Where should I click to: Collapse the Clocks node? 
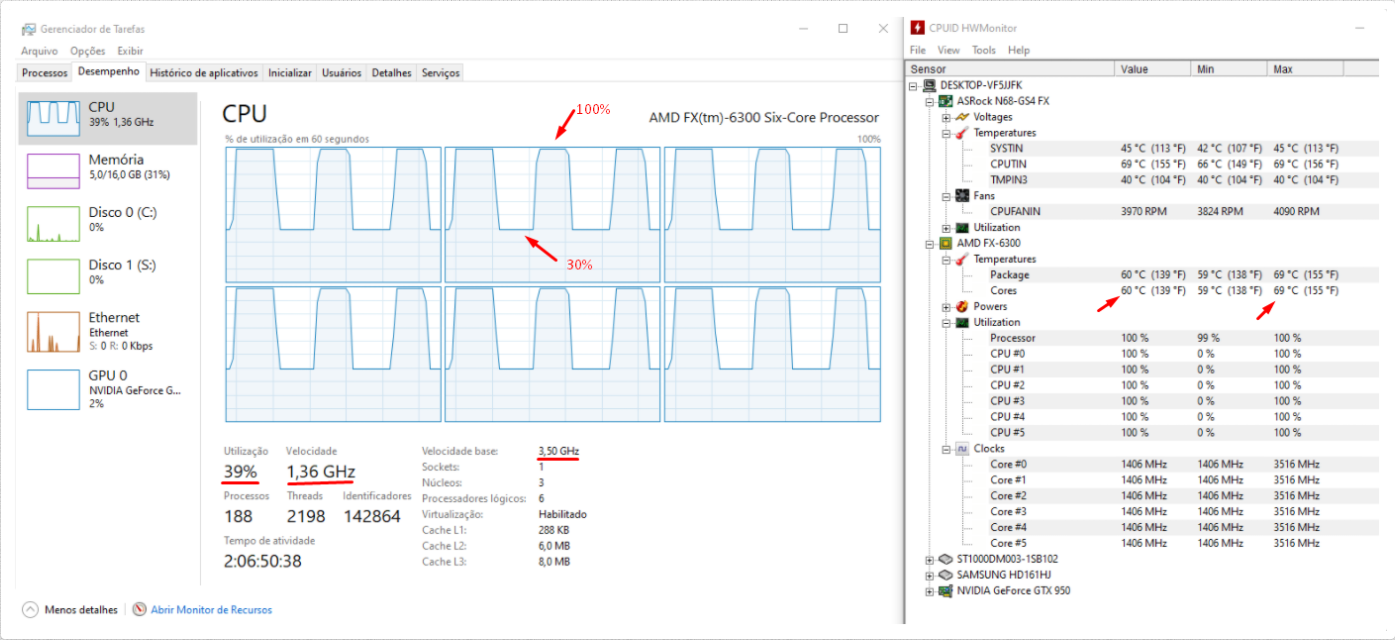[x=947, y=449]
